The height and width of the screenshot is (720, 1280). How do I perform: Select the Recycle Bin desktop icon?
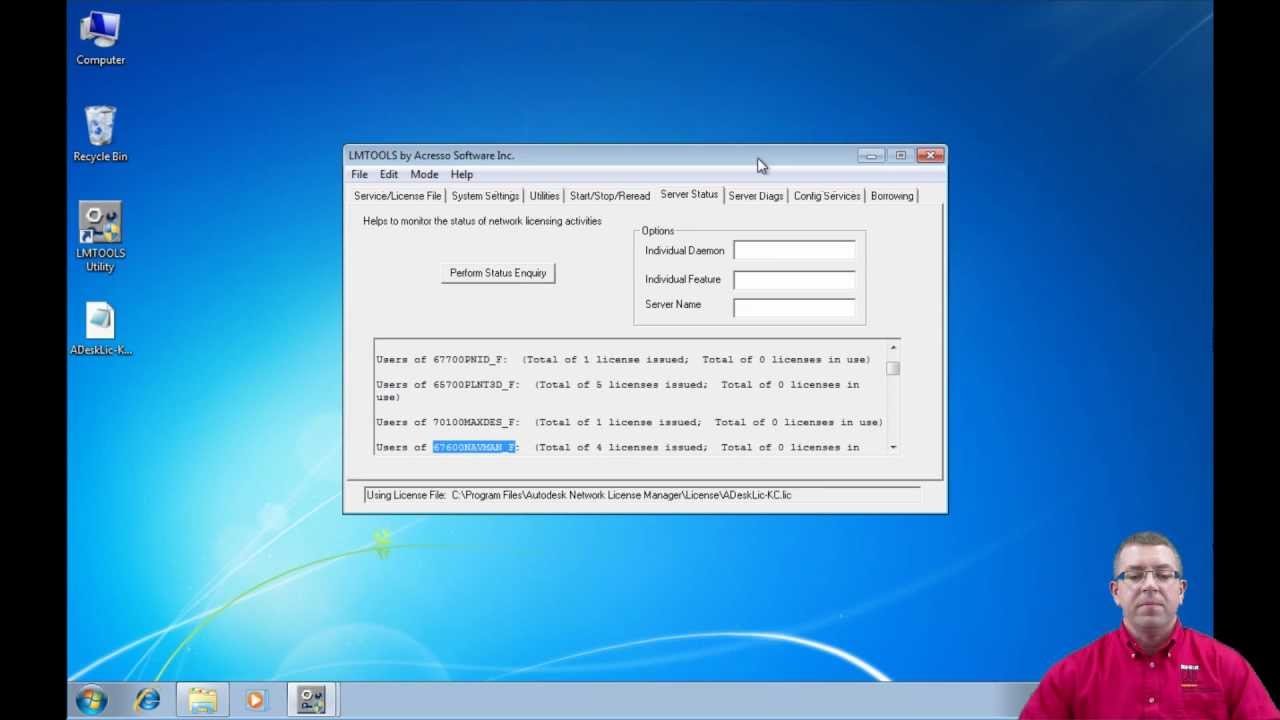100,134
